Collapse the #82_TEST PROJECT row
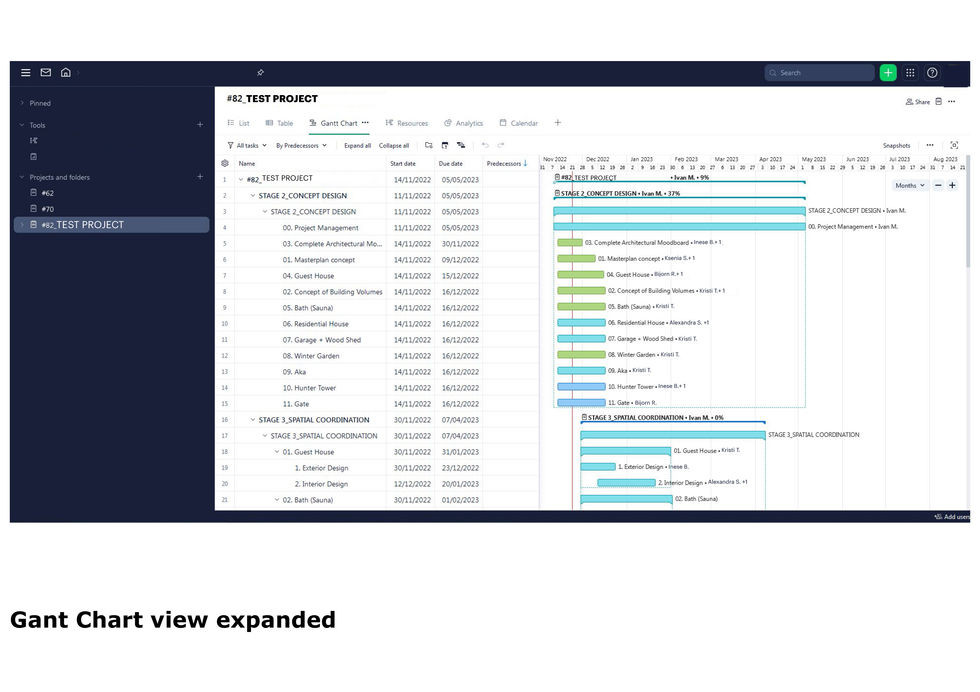The image size is (980, 692). 241,179
